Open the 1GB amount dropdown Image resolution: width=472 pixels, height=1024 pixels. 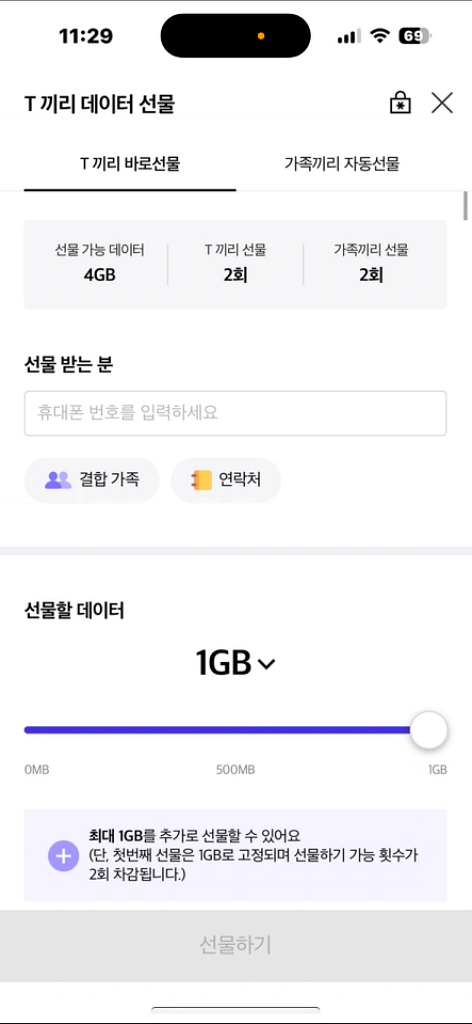click(236, 664)
